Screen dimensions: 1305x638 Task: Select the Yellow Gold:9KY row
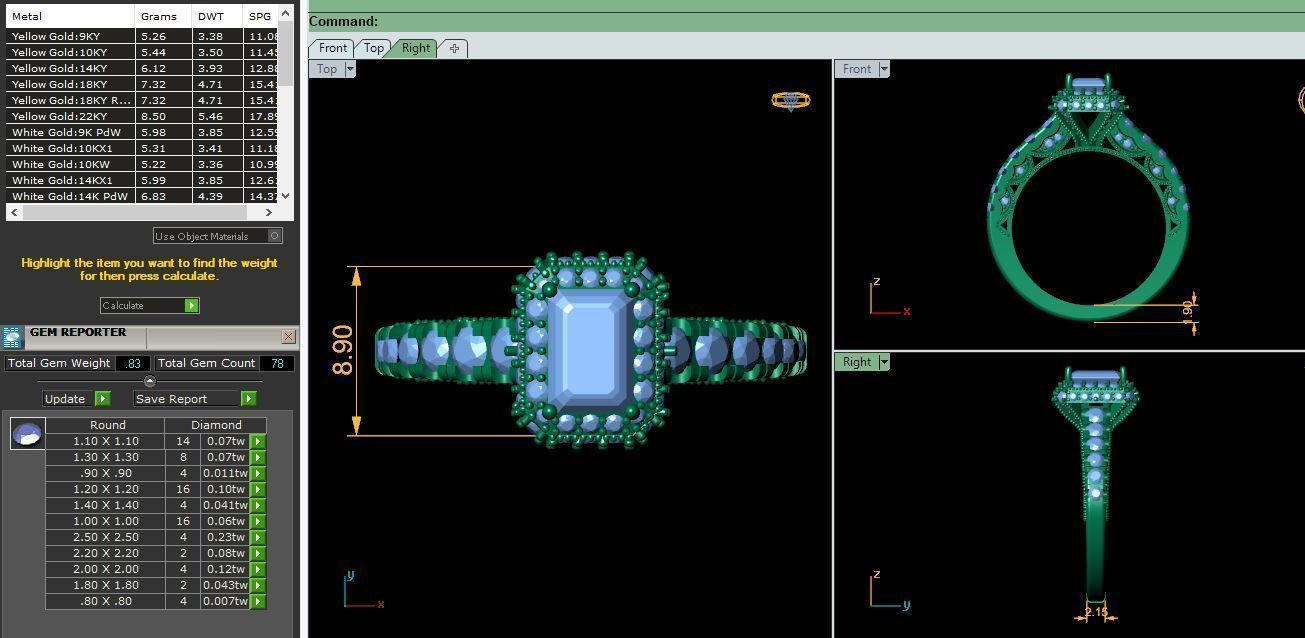click(x=142, y=36)
